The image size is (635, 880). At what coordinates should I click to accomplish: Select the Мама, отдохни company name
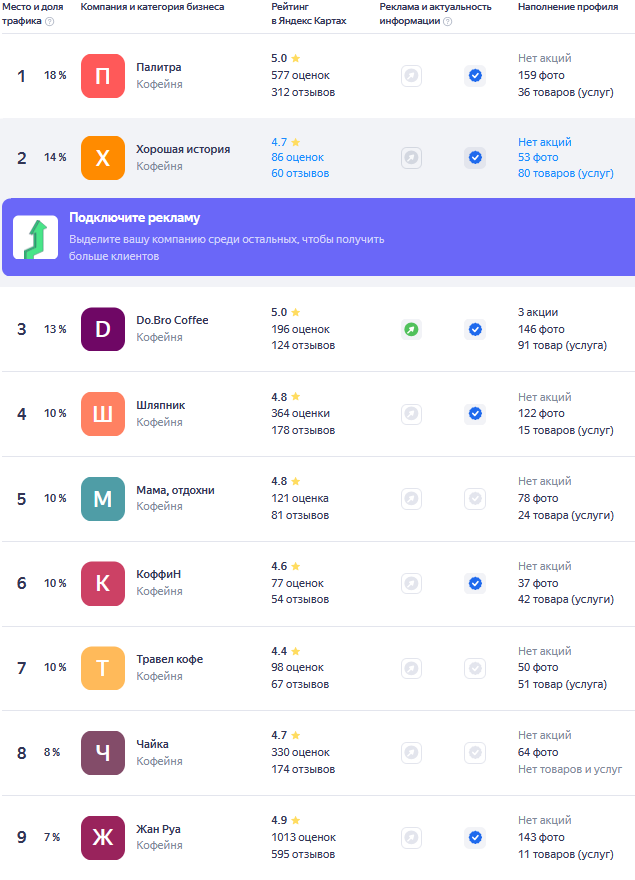tap(176, 490)
